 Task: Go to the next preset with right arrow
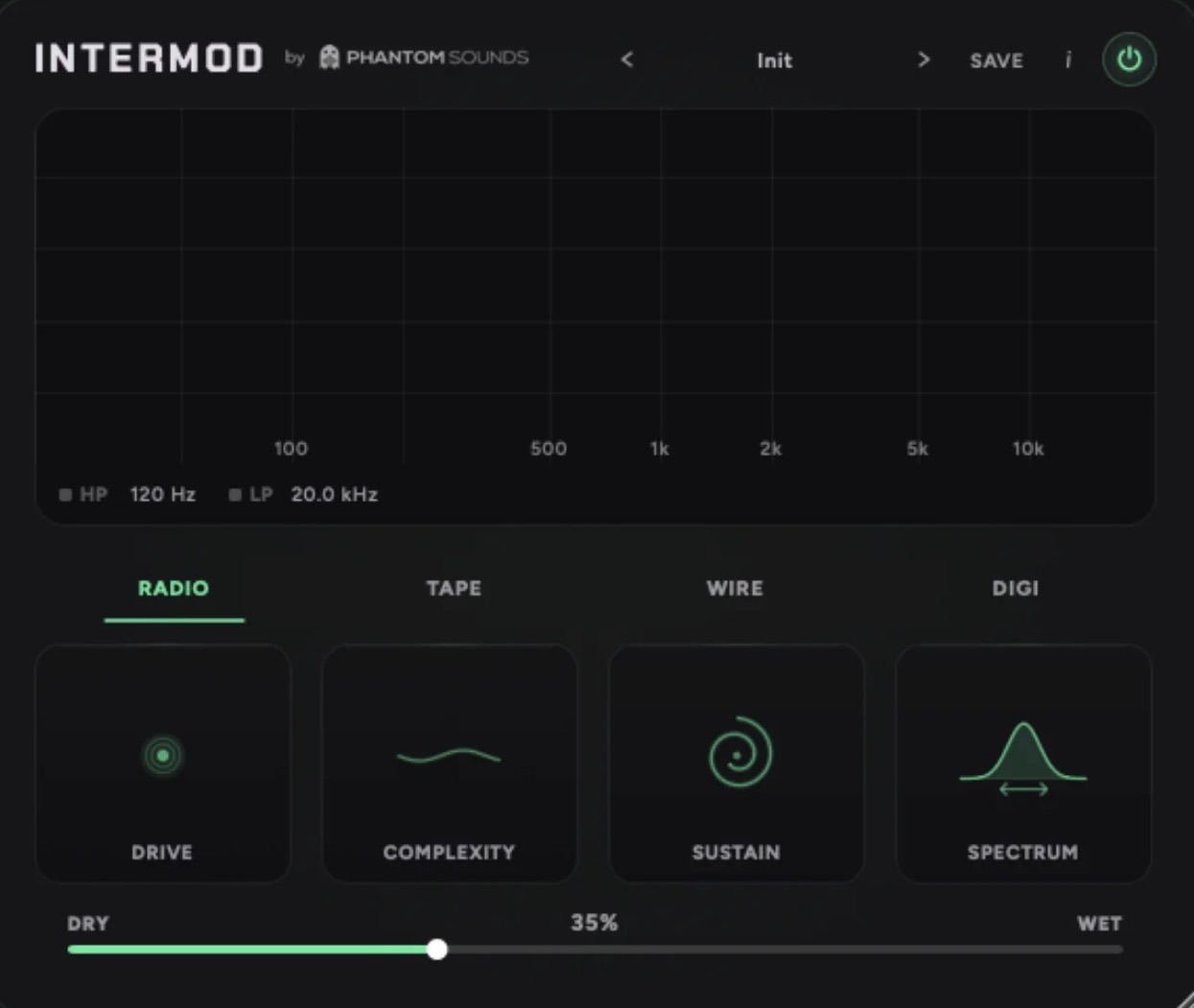(x=924, y=60)
